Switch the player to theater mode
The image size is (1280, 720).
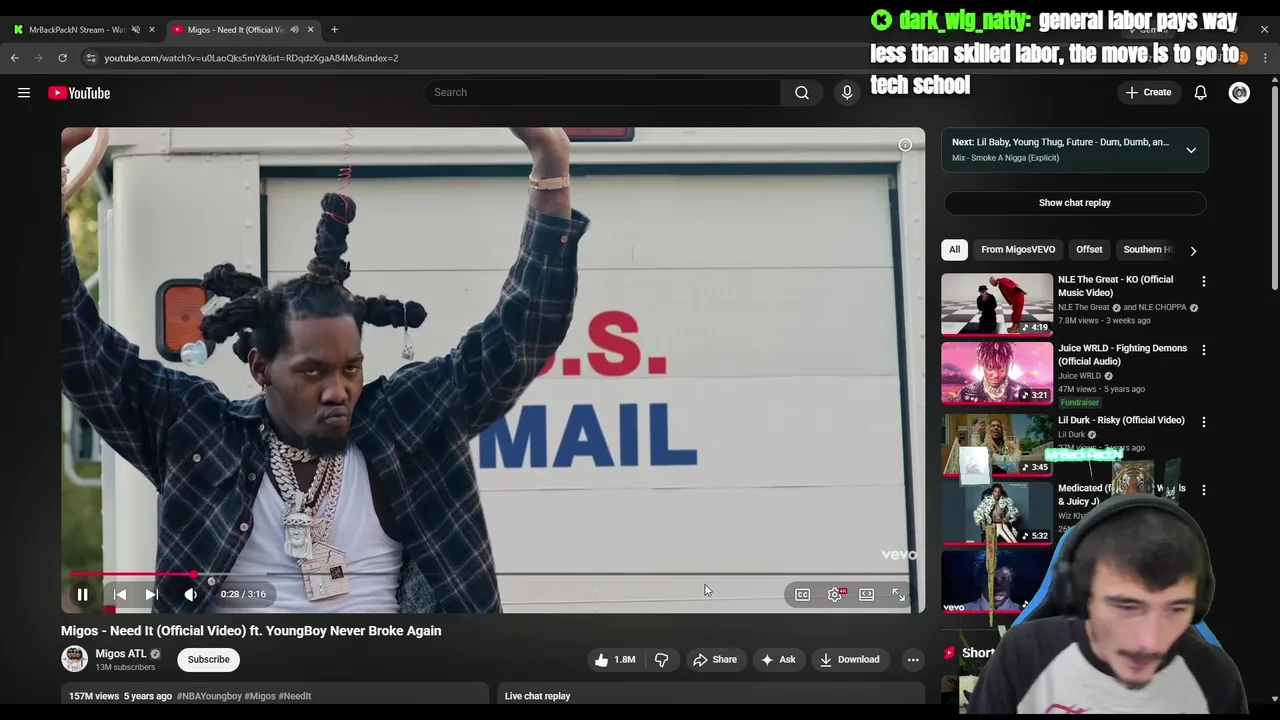(867, 595)
